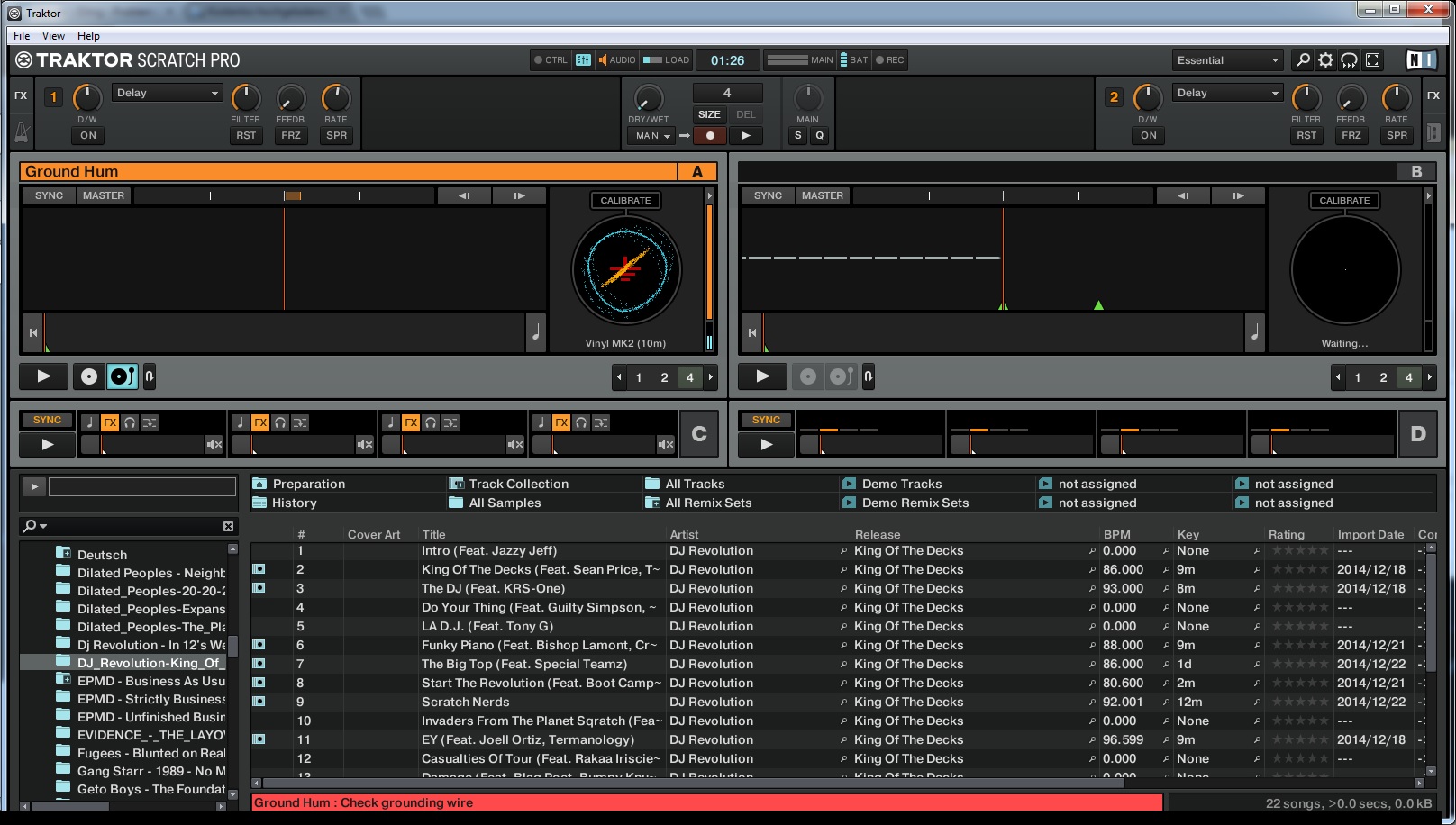
Task: Open the Help menu
Action: [88, 36]
